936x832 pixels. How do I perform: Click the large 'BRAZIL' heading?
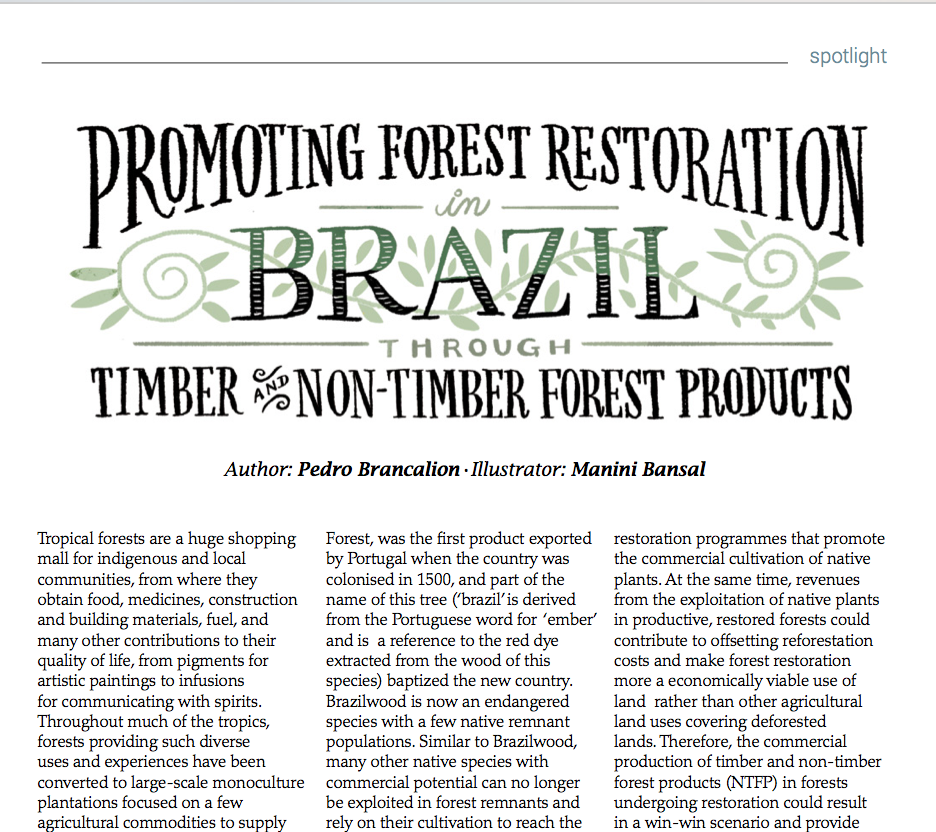click(464, 273)
